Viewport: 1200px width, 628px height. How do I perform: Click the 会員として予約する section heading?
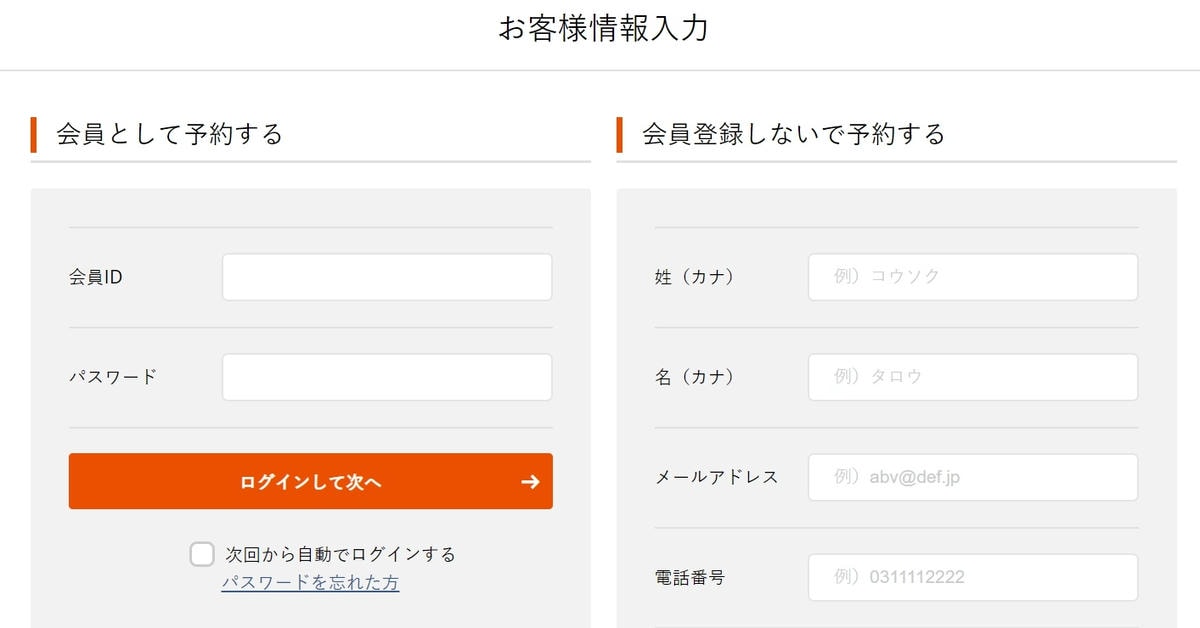tap(170, 134)
